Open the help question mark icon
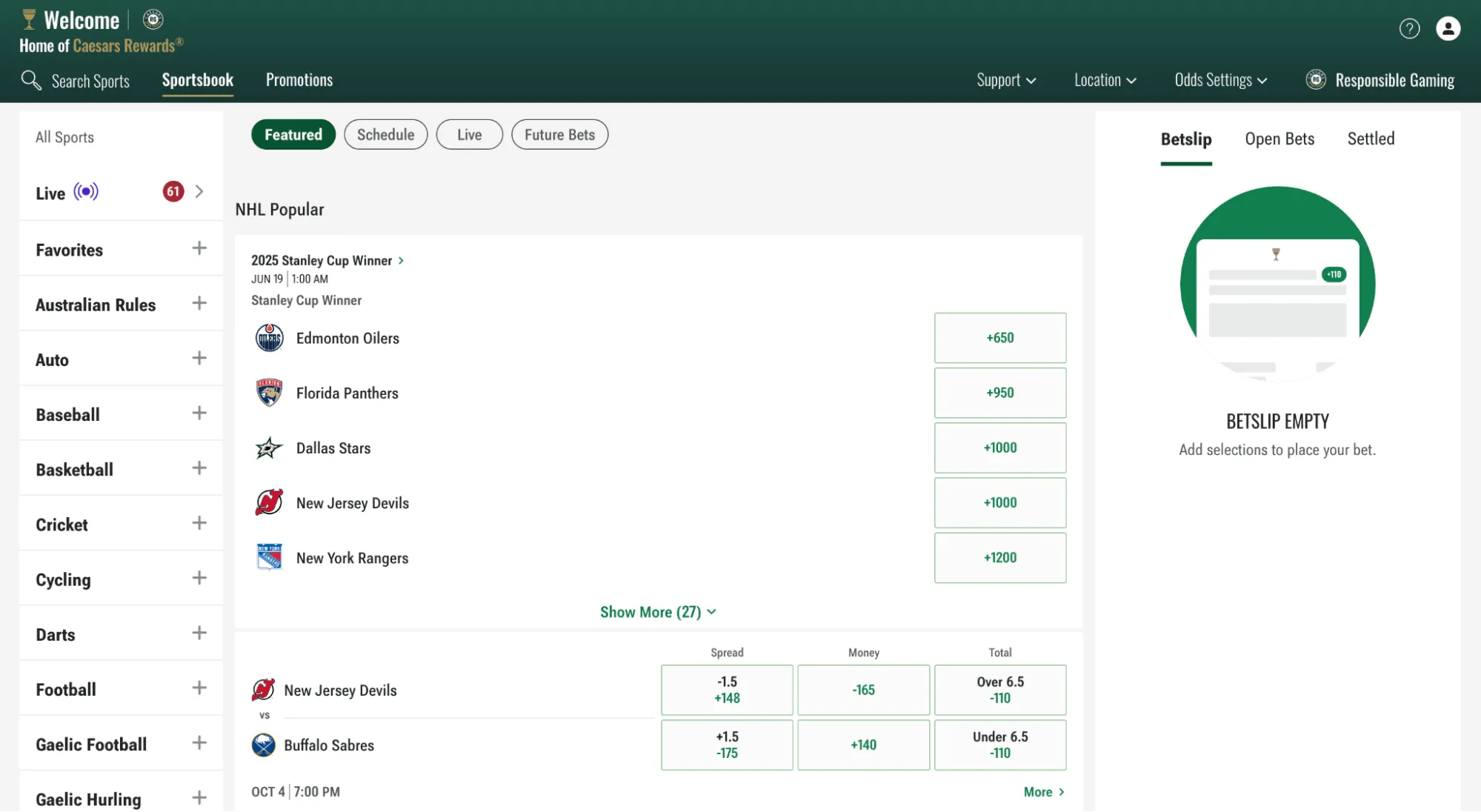Viewport: 1481px width, 812px height. coord(1409,29)
